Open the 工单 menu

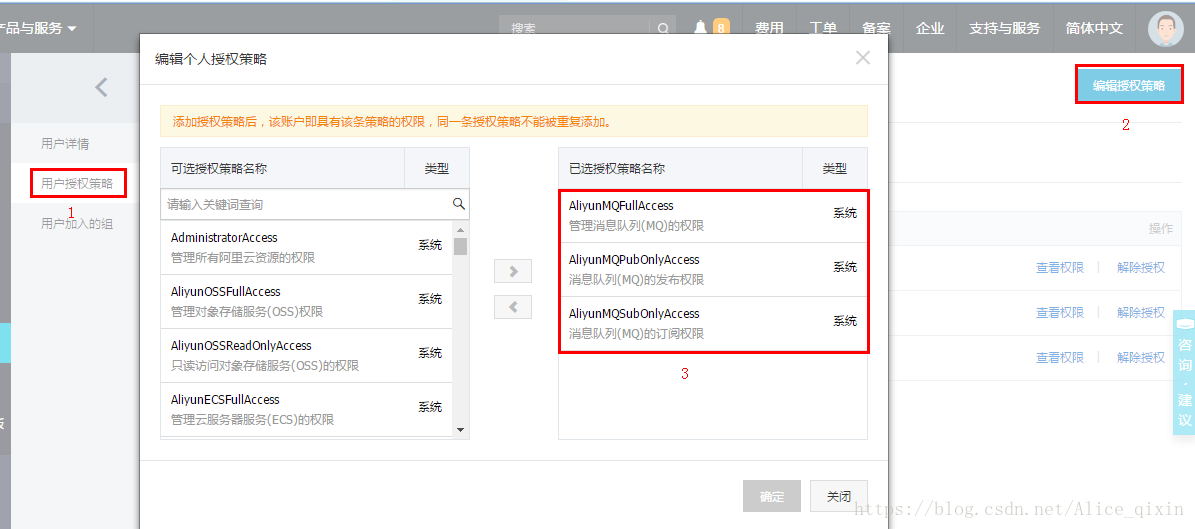click(823, 28)
